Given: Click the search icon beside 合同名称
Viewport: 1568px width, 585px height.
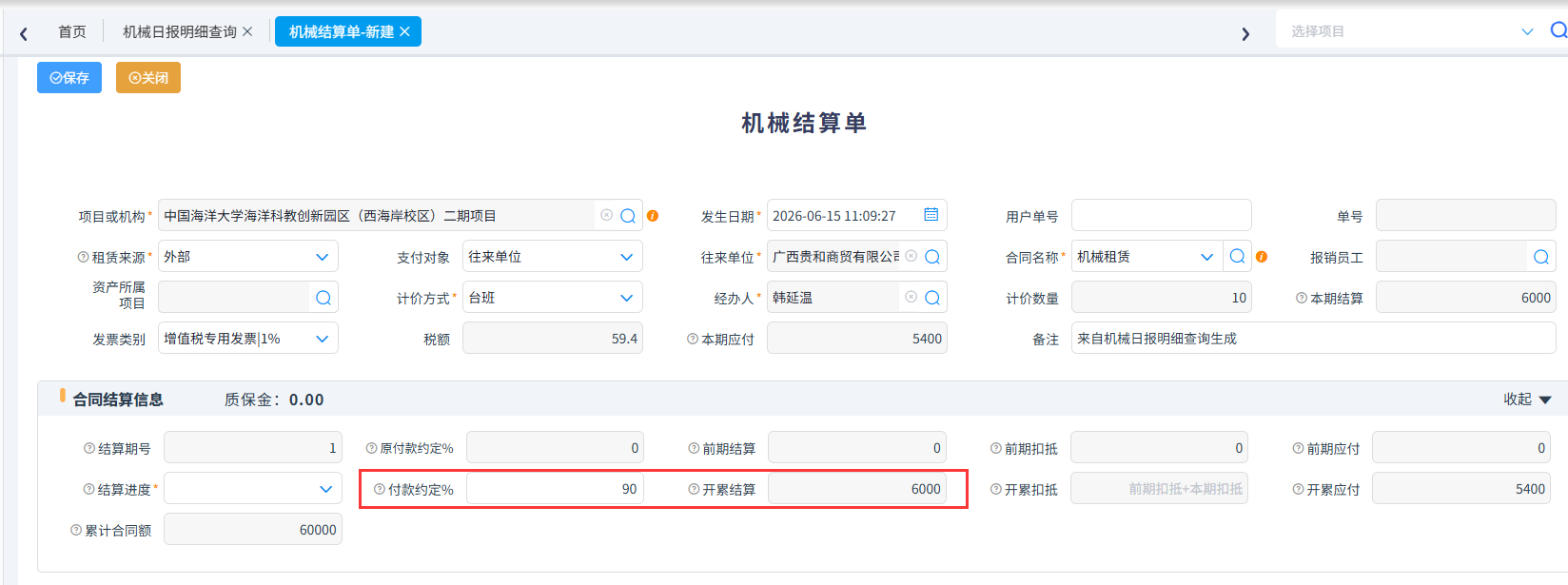Looking at the screenshot, I should 1237,257.
